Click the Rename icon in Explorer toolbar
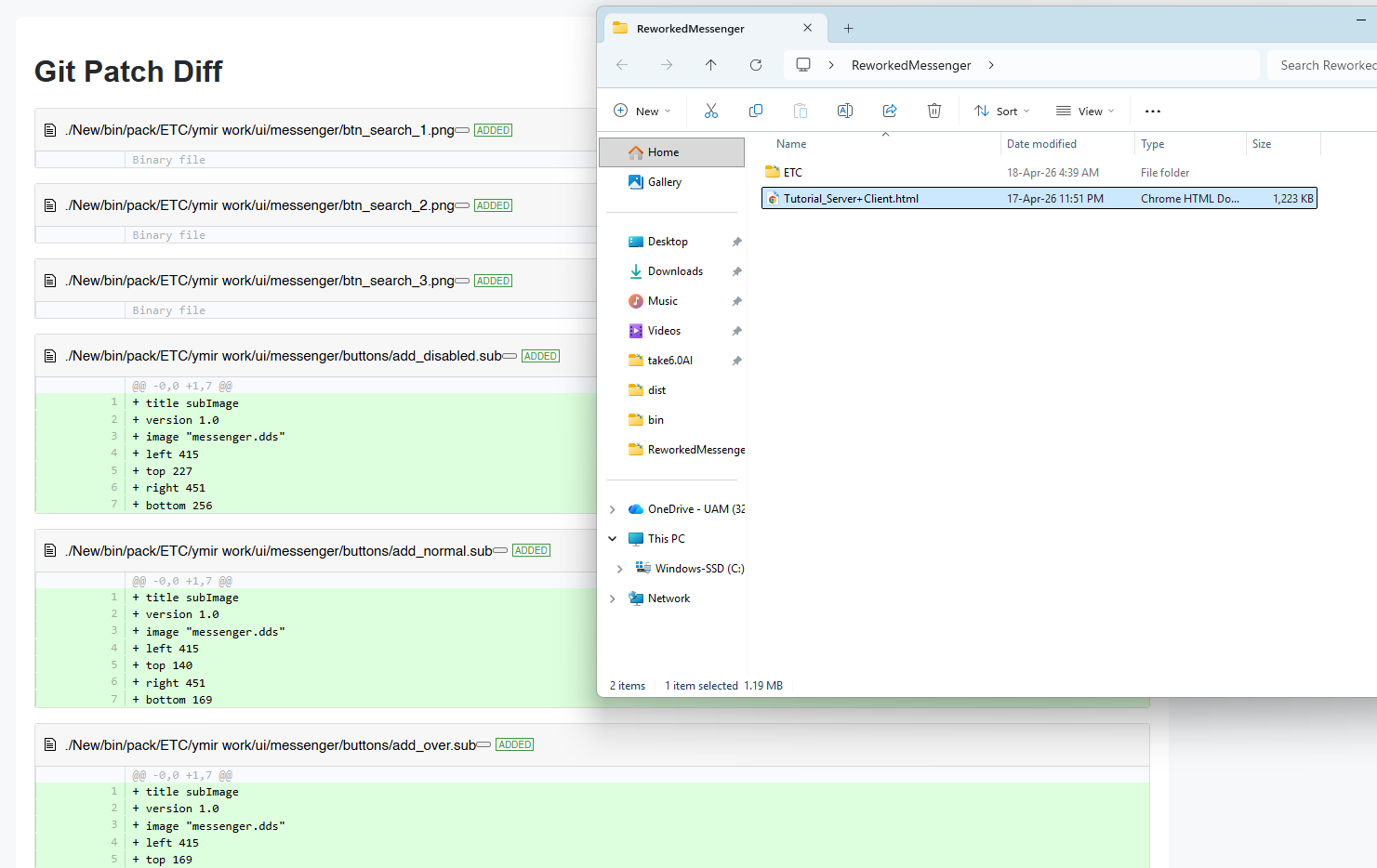This screenshot has height=868, width=1377. pos(845,112)
